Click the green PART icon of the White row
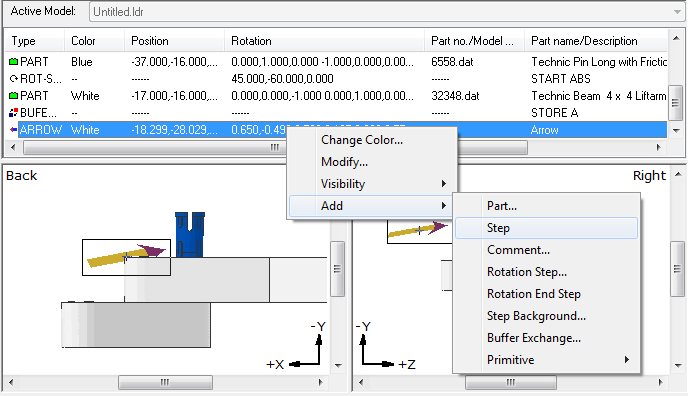688x396 pixels. pyautogui.click(x=14, y=96)
